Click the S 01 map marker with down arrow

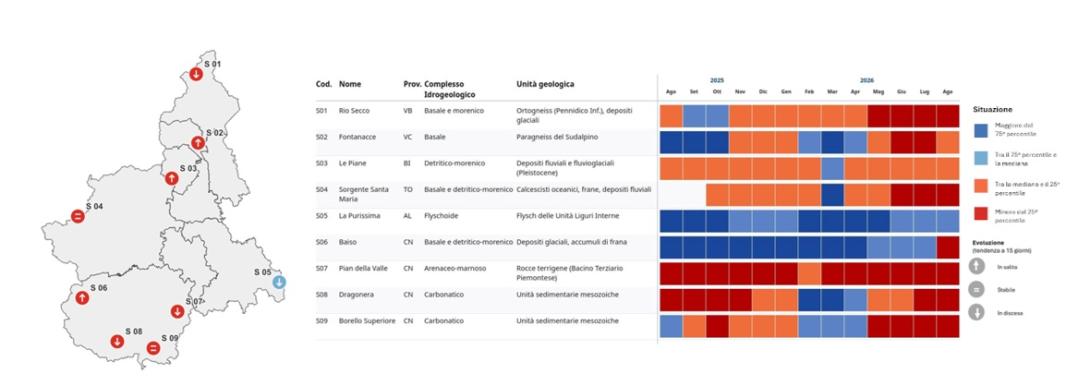click(196, 74)
